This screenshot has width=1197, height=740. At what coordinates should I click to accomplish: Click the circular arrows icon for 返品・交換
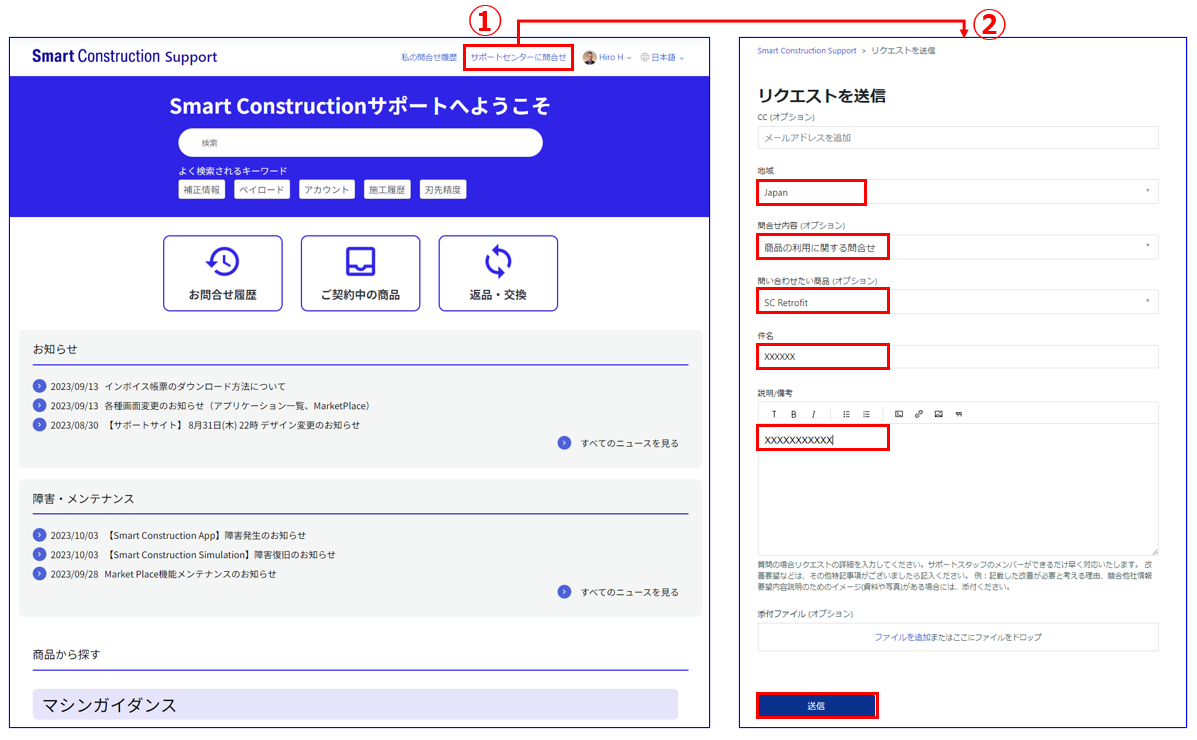(498, 262)
